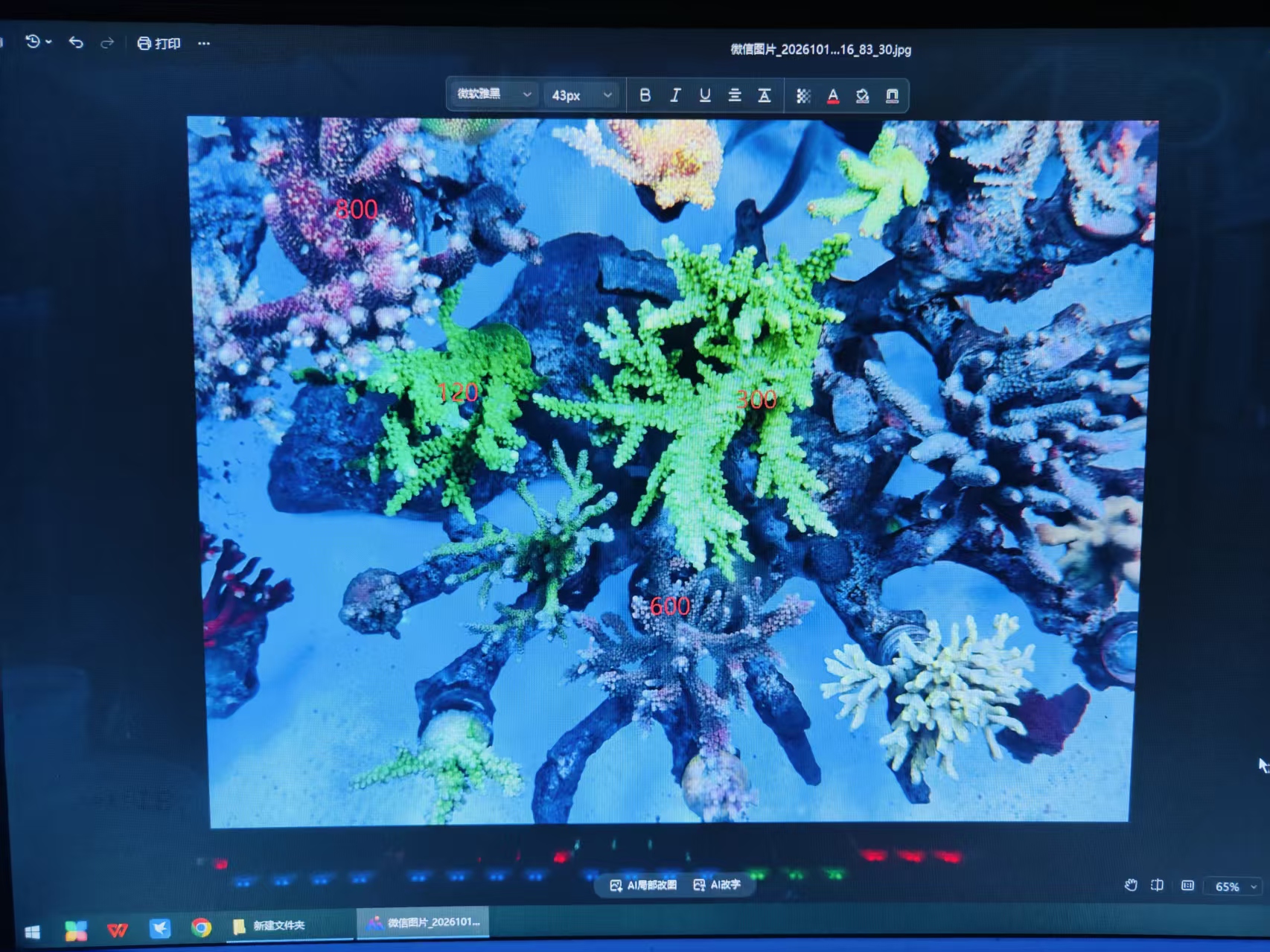This screenshot has height=952, width=1270.
Task: Undo the last edit
Action: coord(76,42)
